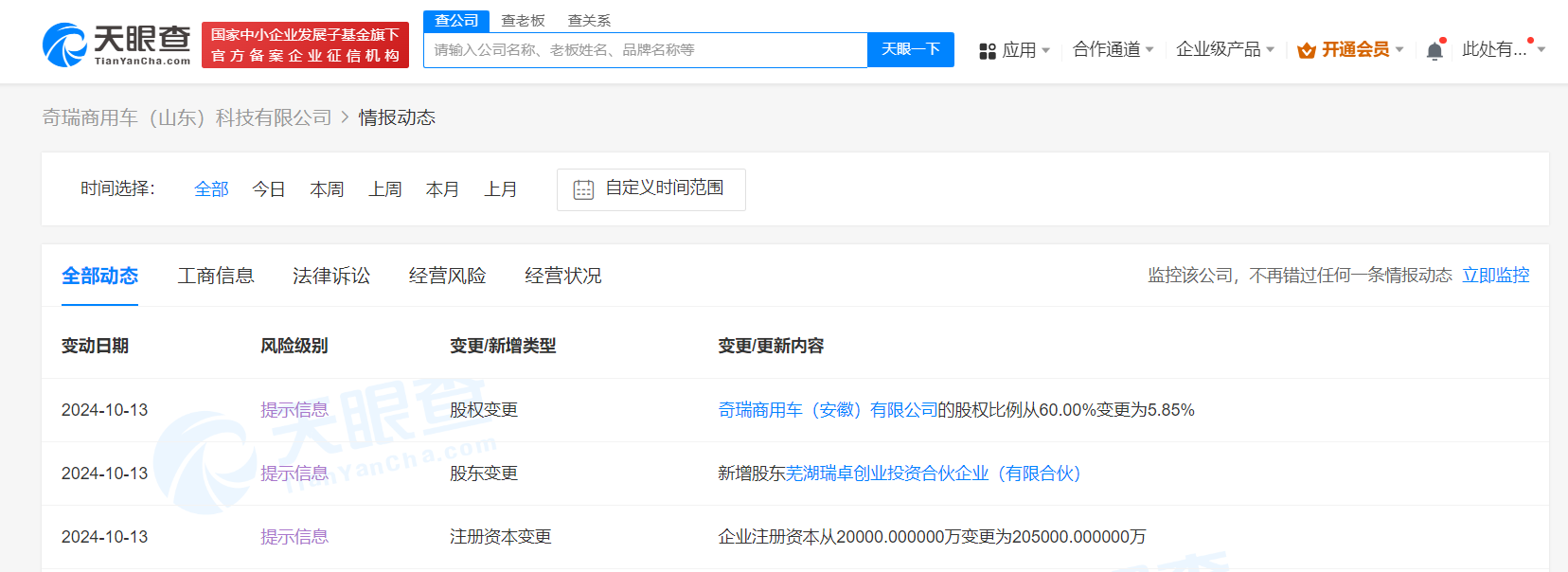Open the user account menu 此处有...
Screen dimensions: 1568x572
tap(1504, 49)
